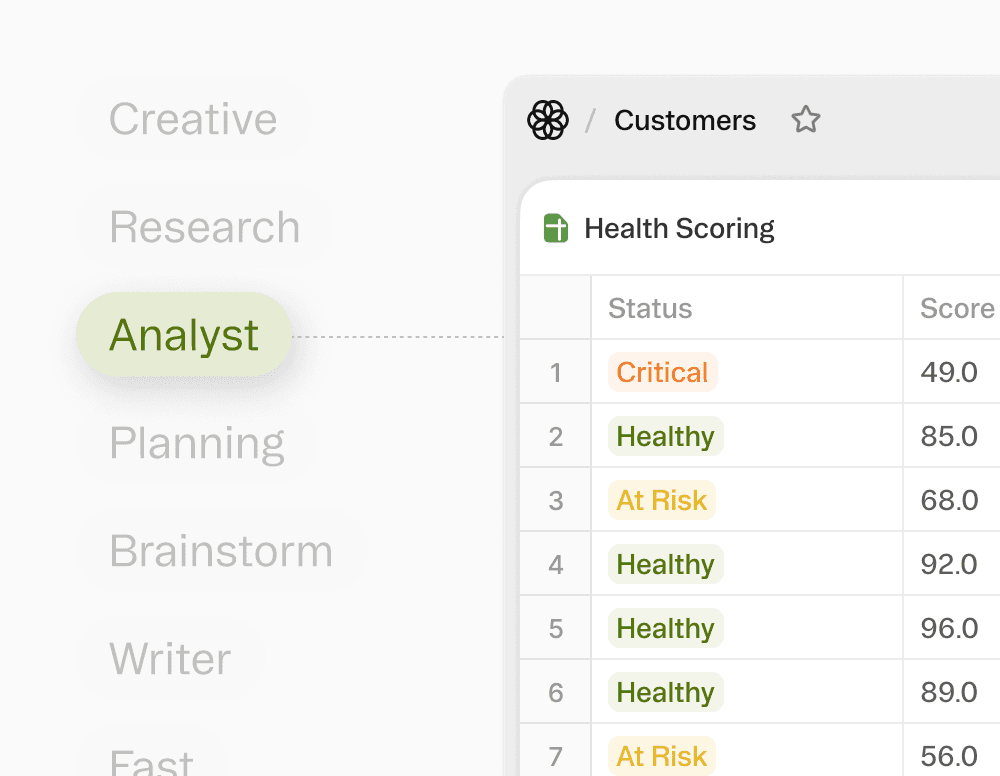The height and width of the screenshot is (776, 1000).
Task: Select the Creative mode
Action: tap(193, 119)
